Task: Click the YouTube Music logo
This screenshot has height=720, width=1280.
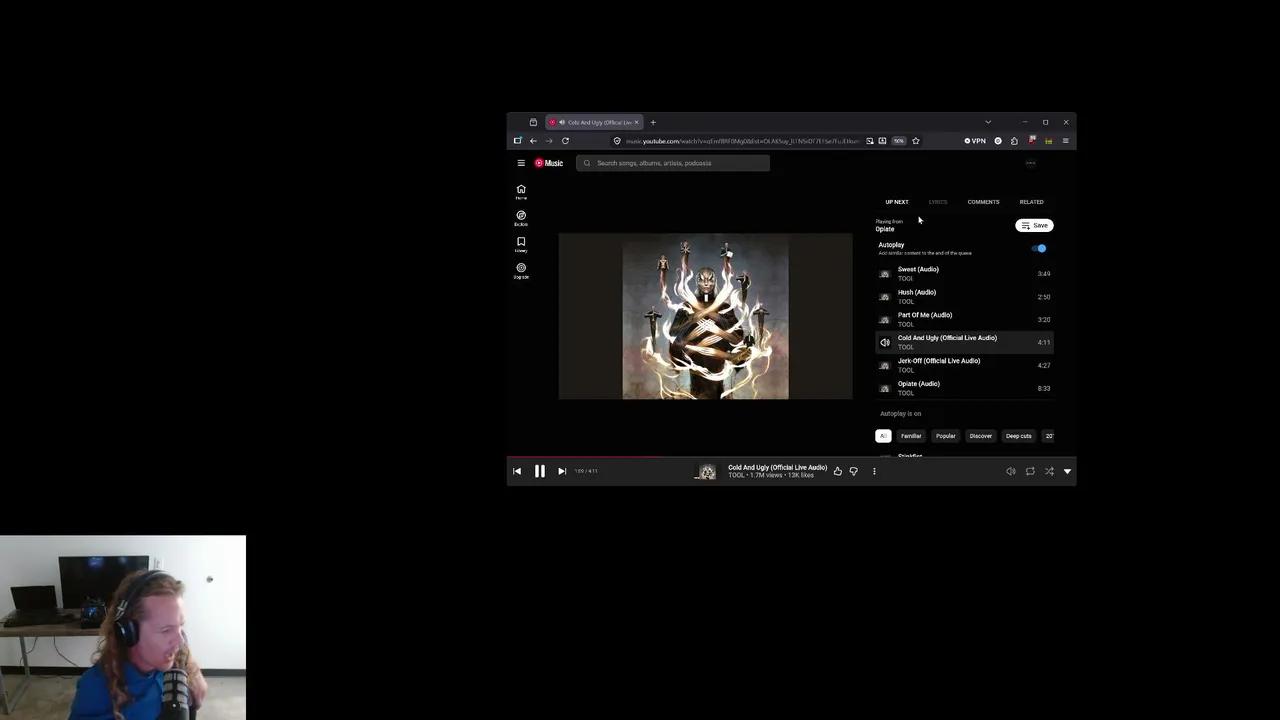Action: tap(549, 163)
